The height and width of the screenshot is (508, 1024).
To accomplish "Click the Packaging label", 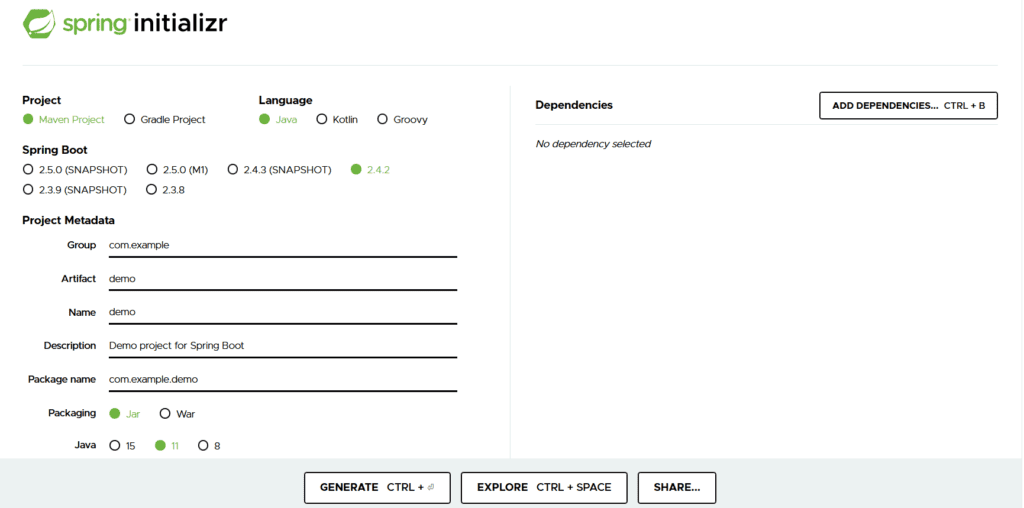I will 72,413.
